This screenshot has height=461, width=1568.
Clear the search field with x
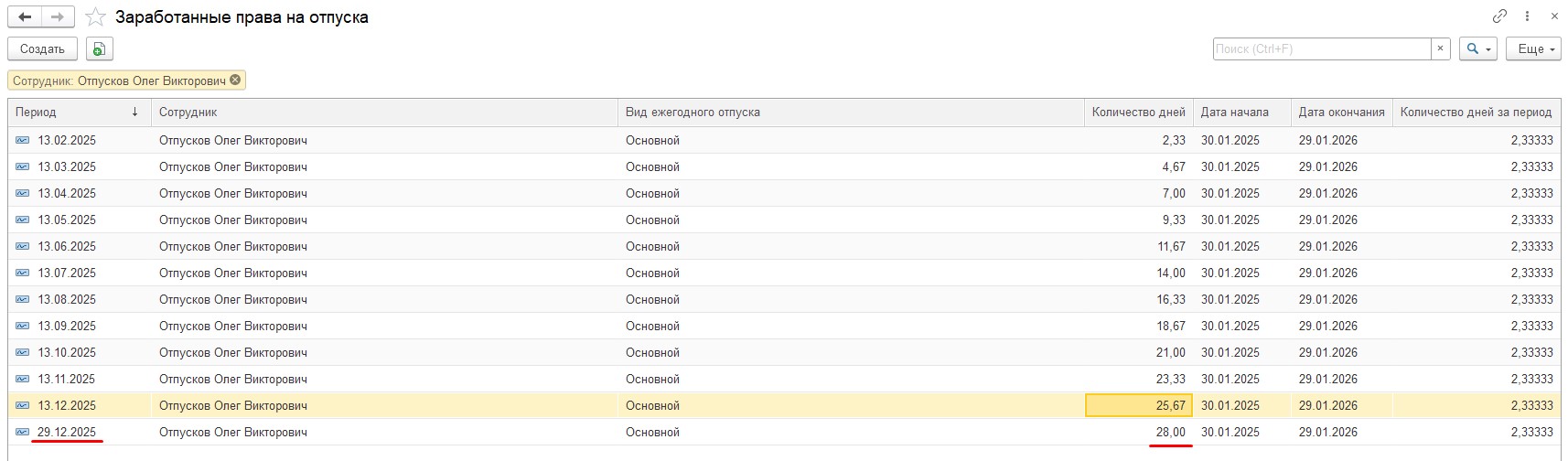(x=1441, y=48)
